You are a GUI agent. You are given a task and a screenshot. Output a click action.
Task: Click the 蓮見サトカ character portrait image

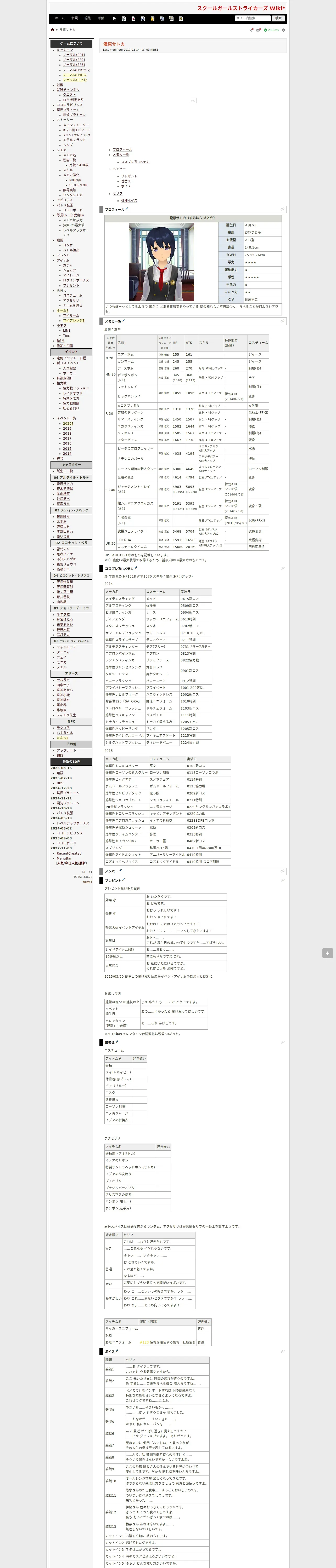coord(162,262)
